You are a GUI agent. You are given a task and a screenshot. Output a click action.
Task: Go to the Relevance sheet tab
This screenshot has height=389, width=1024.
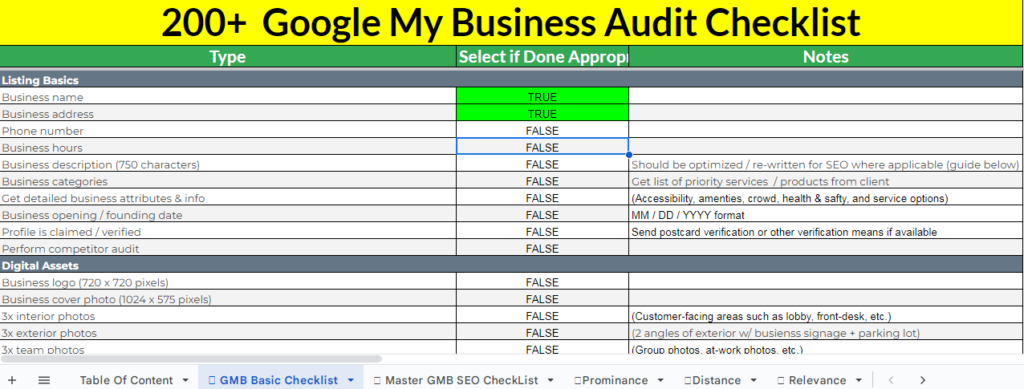[811, 381]
